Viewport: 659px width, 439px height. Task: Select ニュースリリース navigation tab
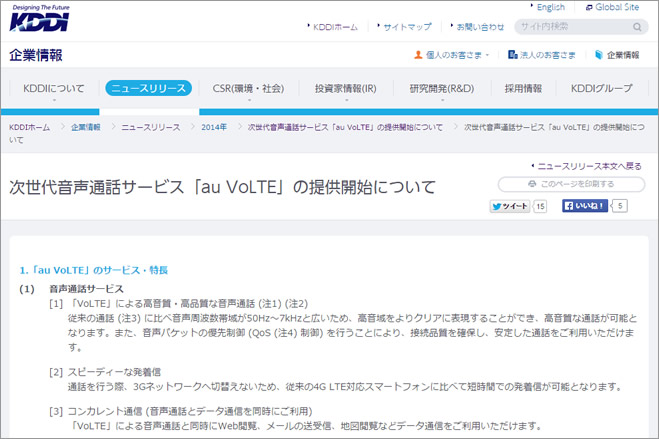[x=148, y=88]
